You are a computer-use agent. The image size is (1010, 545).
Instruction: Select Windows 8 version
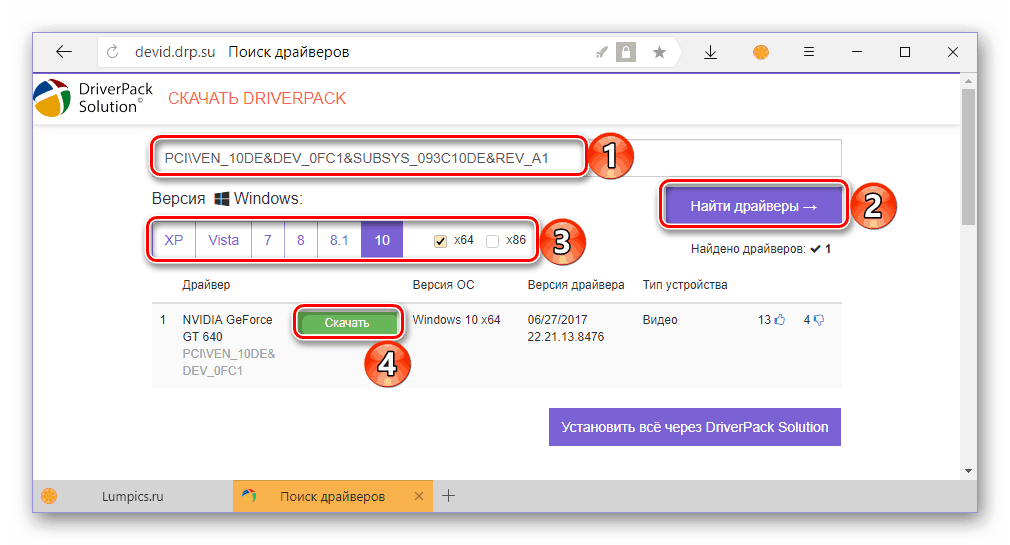coord(301,240)
